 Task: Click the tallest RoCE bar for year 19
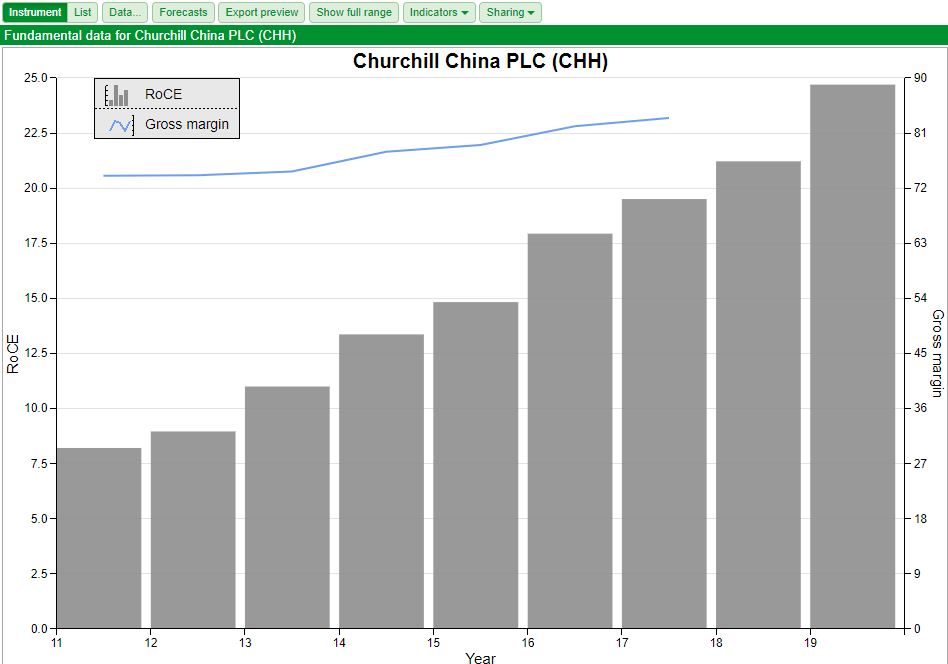coord(852,357)
